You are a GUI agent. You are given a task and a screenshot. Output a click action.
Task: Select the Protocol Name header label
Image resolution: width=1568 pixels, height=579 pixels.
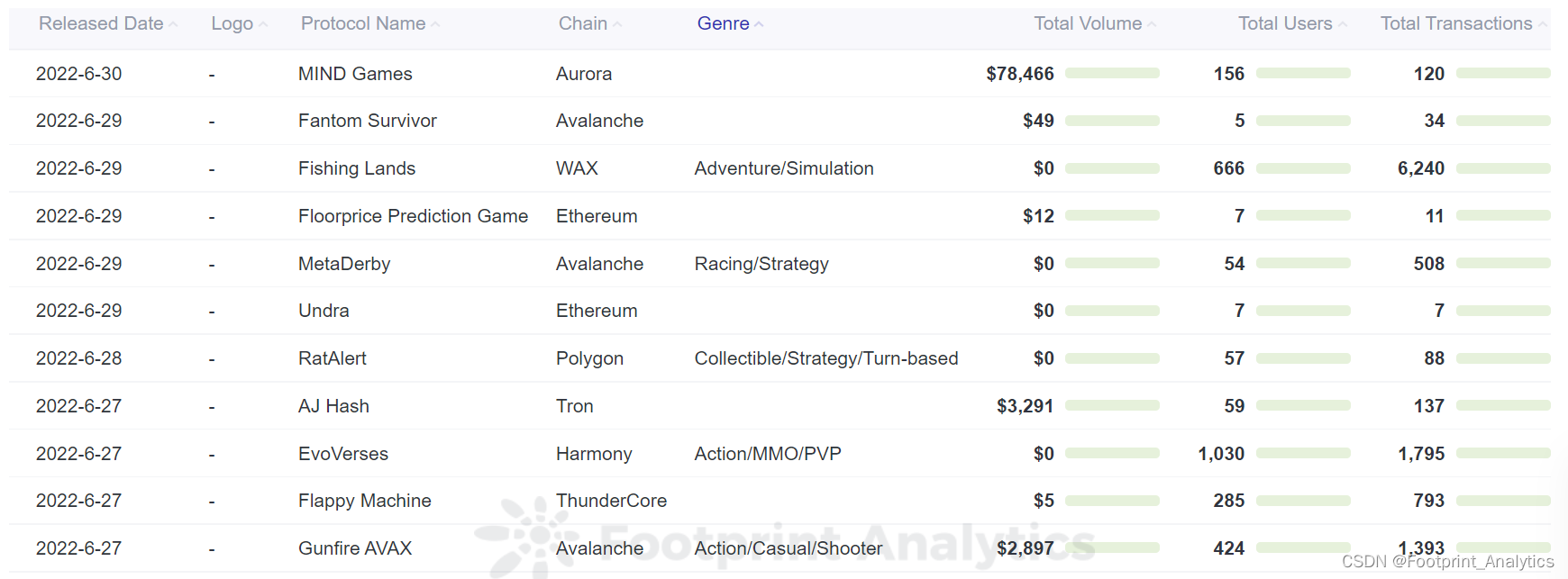pos(362,24)
